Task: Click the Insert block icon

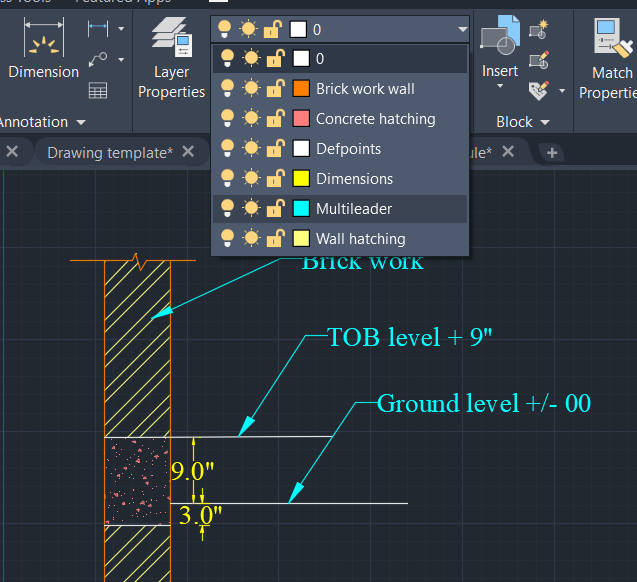Action: point(500,36)
